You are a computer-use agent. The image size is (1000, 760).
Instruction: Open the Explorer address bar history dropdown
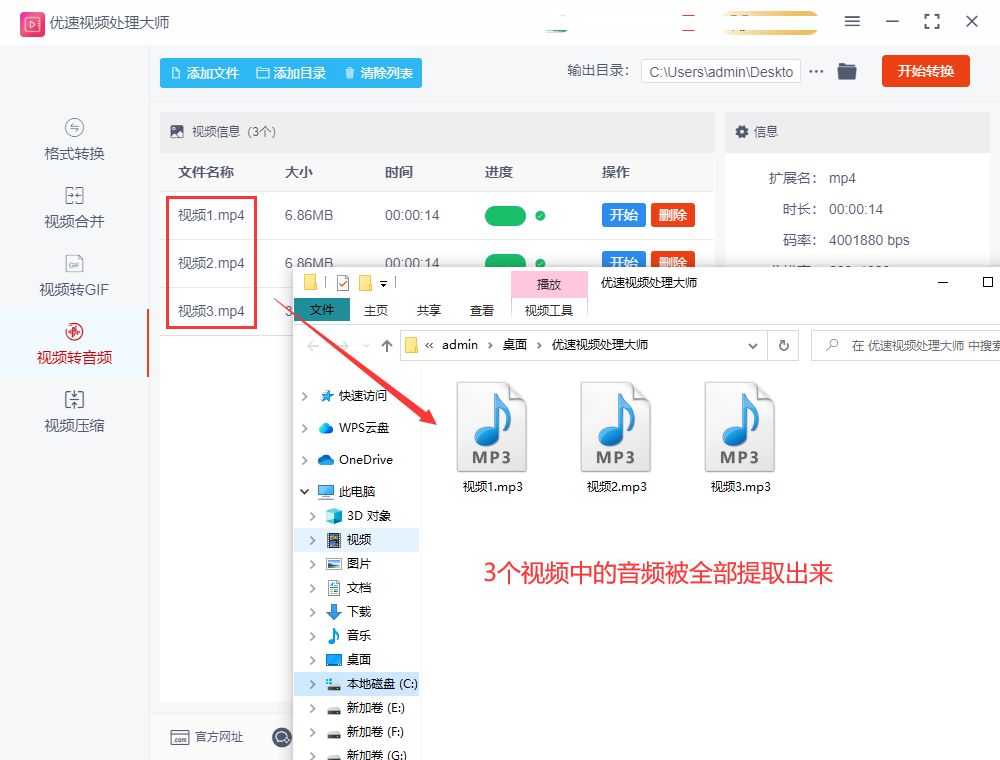tap(753, 346)
